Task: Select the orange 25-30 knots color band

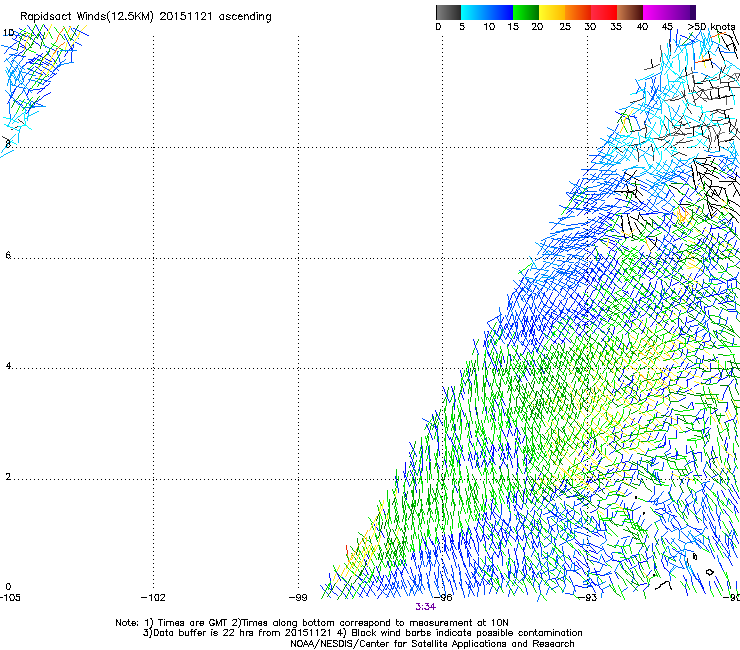Action: [x=578, y=12]
